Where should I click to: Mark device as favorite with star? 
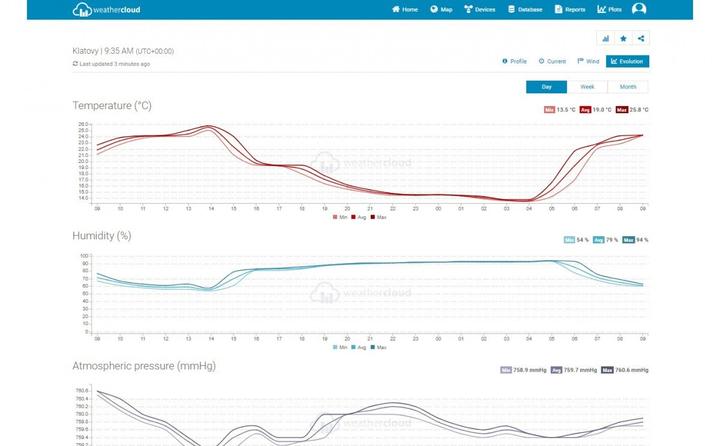pos(623,39)
